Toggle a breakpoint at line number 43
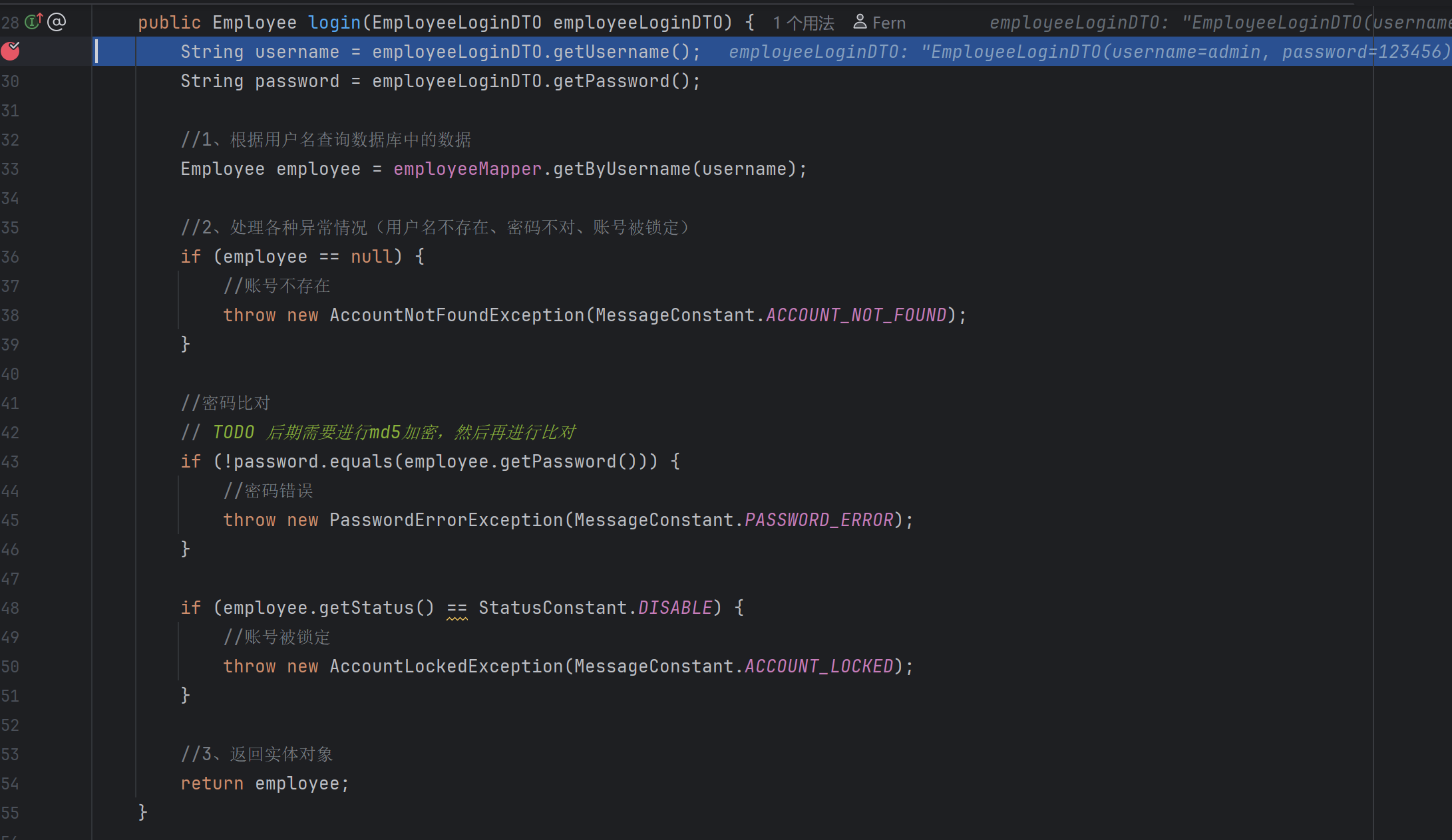1452x840 pixels. click(10, 462)
